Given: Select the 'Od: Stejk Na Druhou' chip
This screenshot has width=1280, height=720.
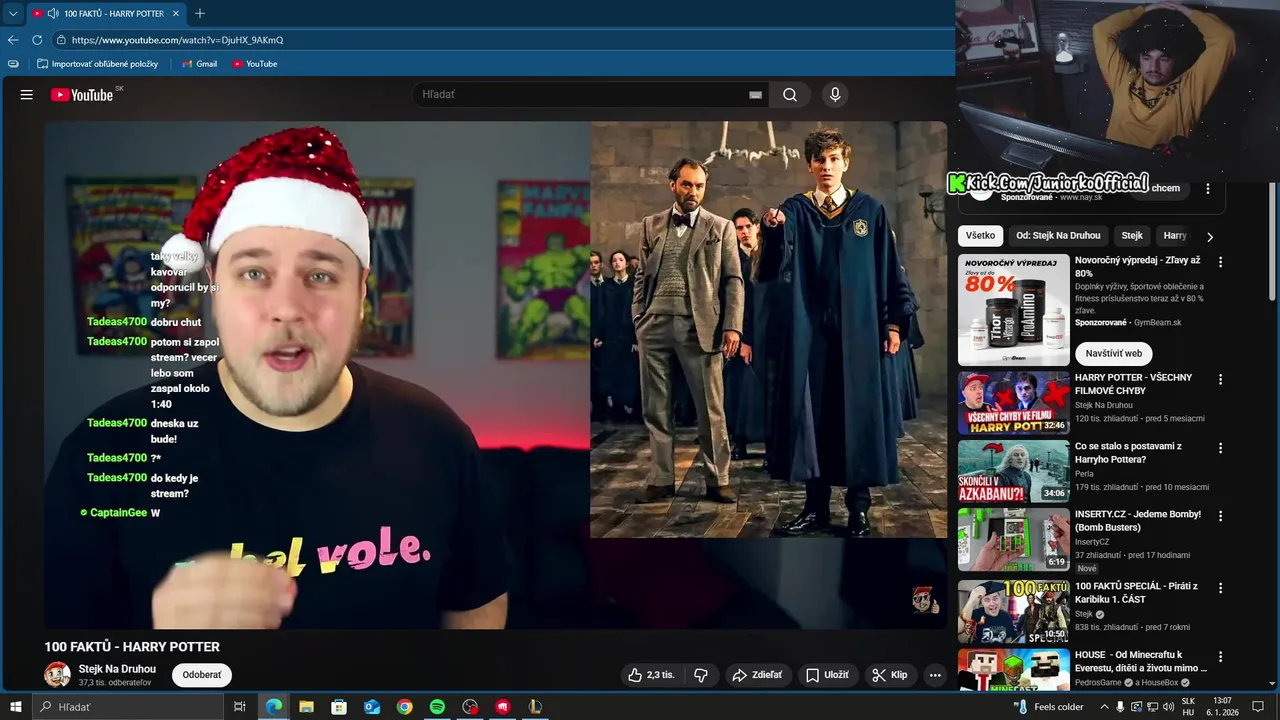Looking at the screenshot, I should 1058,236.
